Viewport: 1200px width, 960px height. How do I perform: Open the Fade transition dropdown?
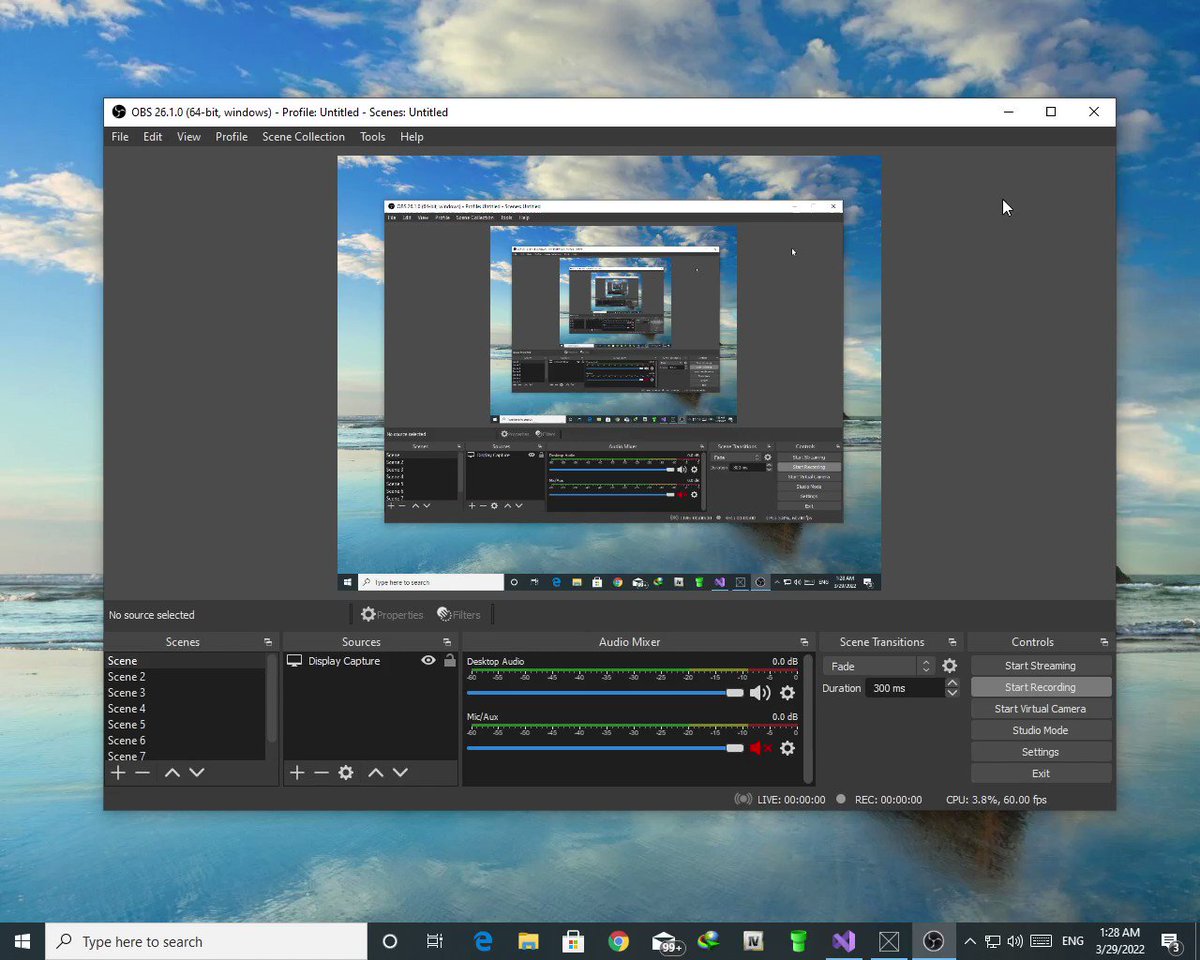point(879,666)
